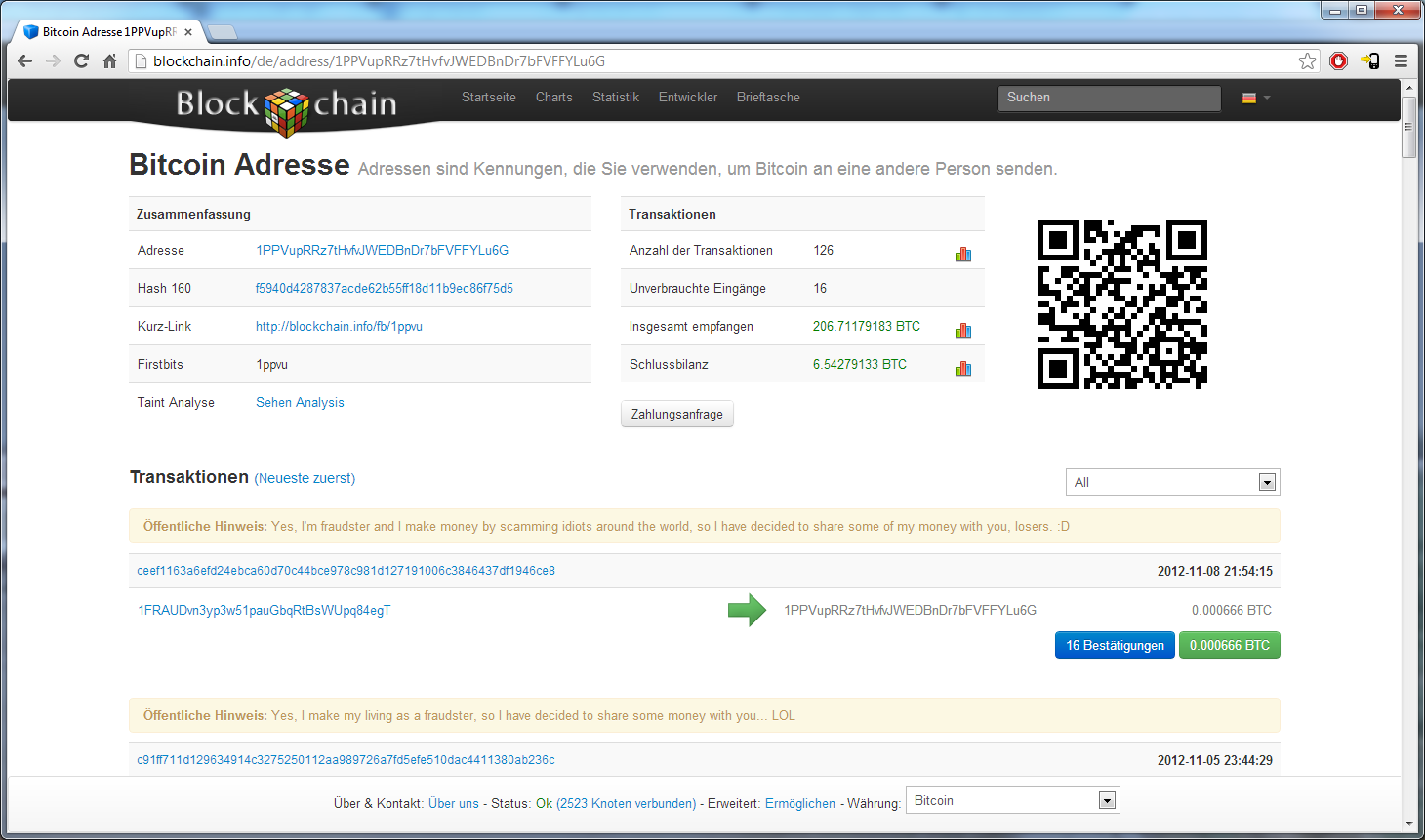Image resolution: width=1425 pixels, height=840 pixels.
Task: Open the Kurz-Link blockchain.info/fb/1ppvu
Action: (x=339, y=326)
